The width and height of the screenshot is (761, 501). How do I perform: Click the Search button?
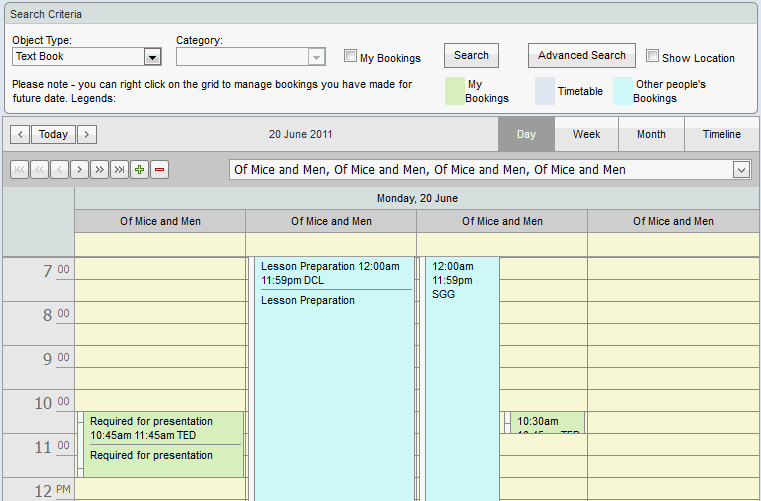[471, 56]
